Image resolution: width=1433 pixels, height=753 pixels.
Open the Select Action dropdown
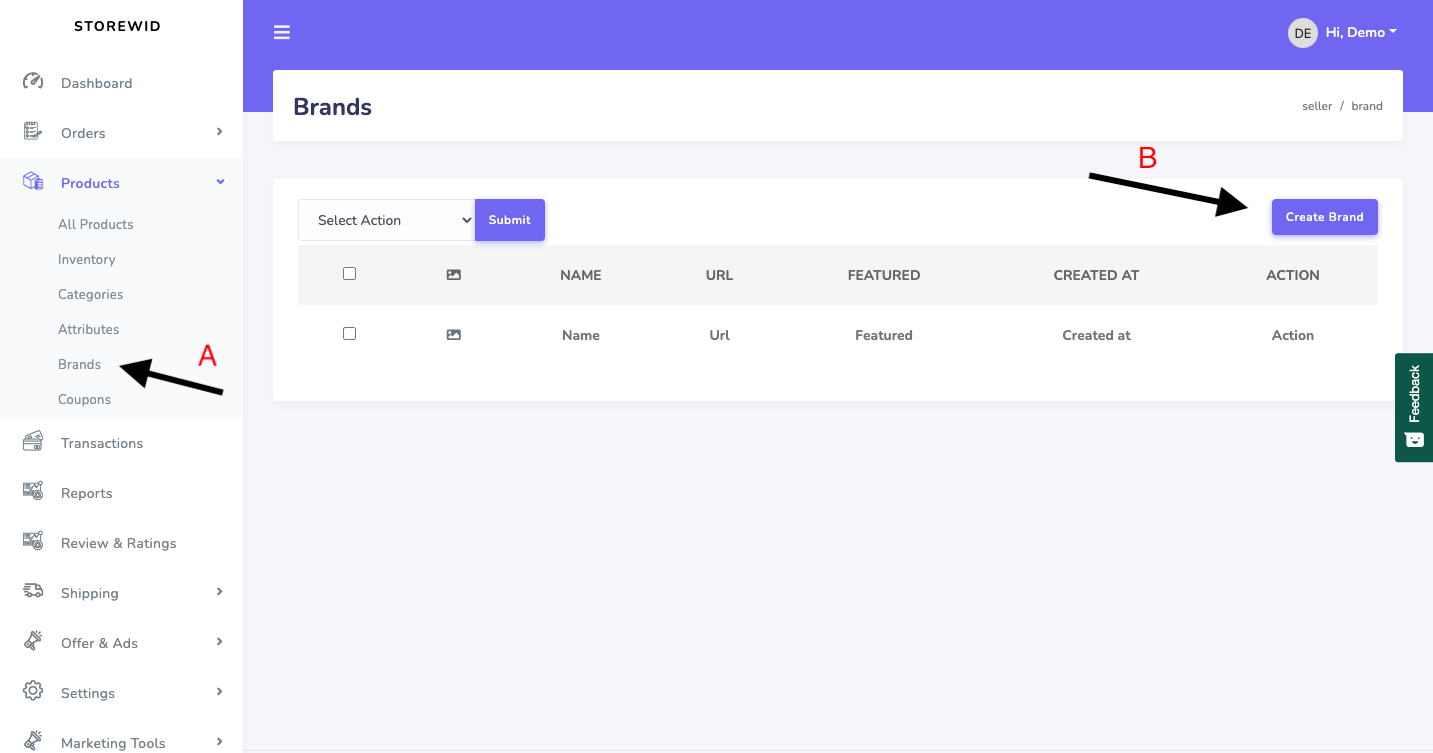pyautogui.click(x=386, y=220)
